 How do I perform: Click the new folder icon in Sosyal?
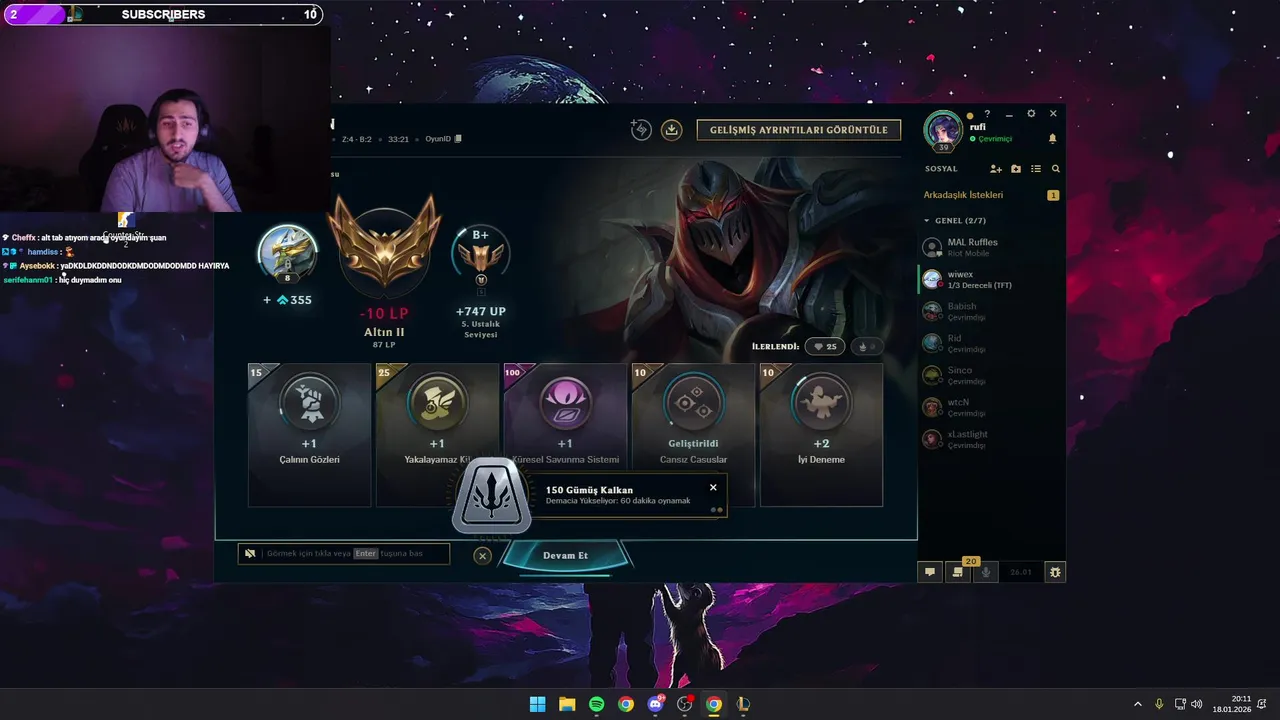pyautogui.click(x=1016, y=169)
